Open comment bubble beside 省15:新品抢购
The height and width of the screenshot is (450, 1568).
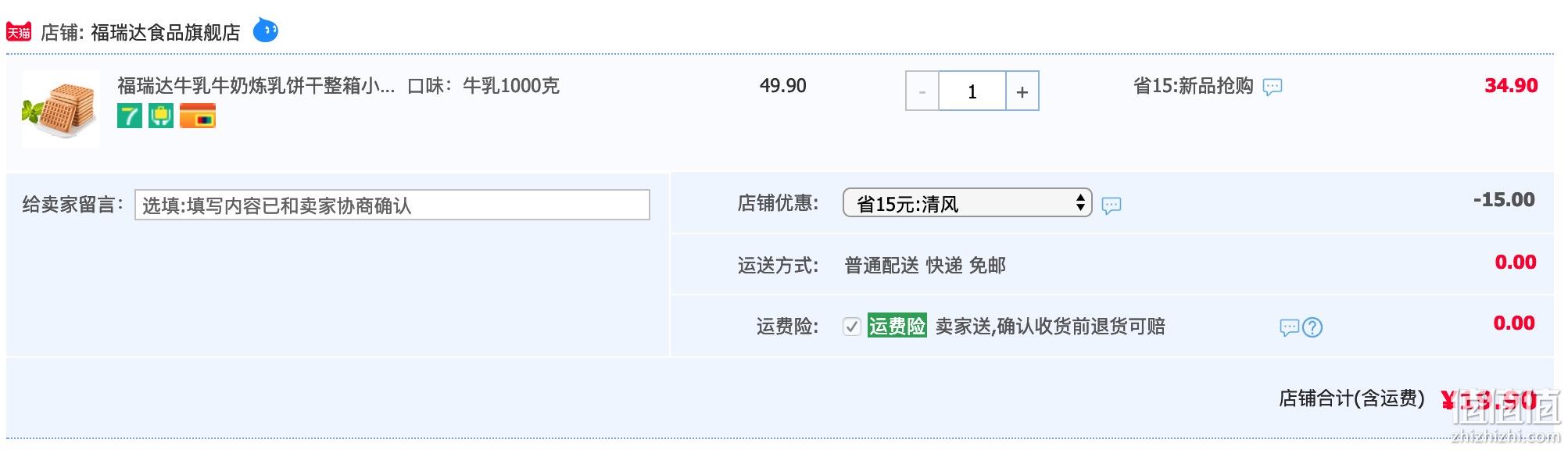point(1273,87)
